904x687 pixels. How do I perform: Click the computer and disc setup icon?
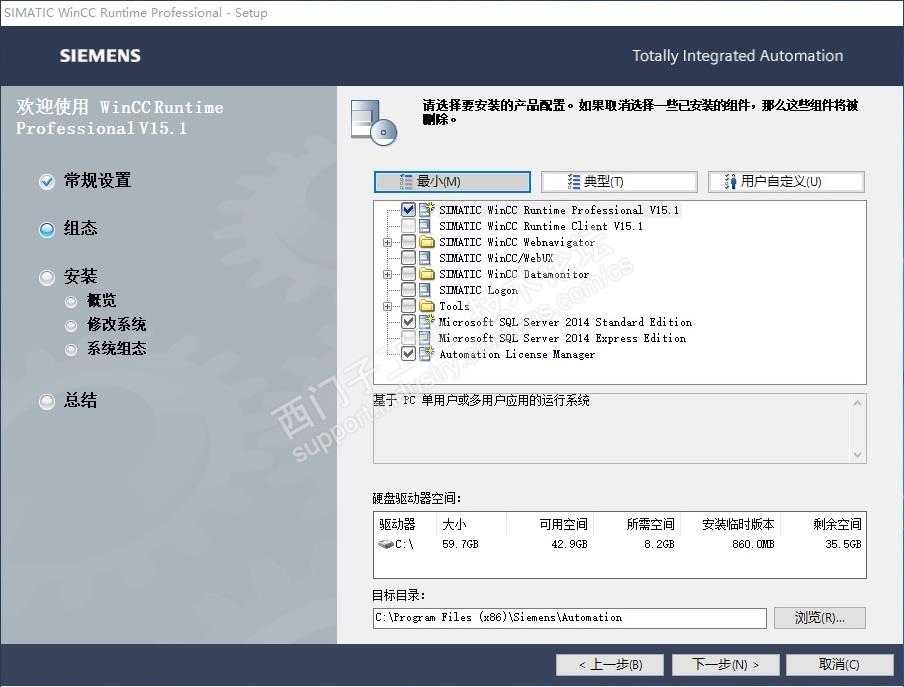[x=374, y=123]
